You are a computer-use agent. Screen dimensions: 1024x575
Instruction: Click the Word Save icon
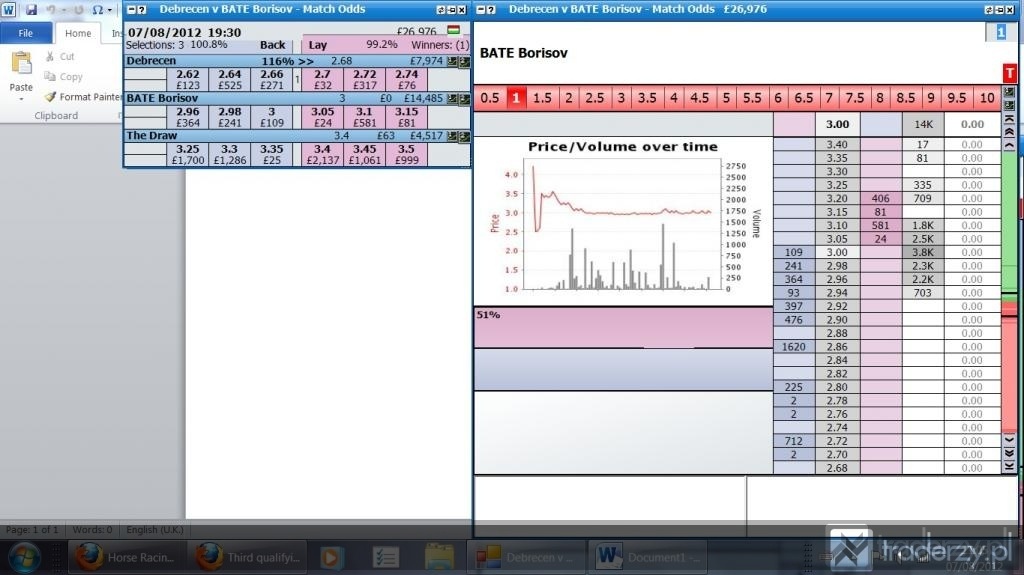coord(31,10)
